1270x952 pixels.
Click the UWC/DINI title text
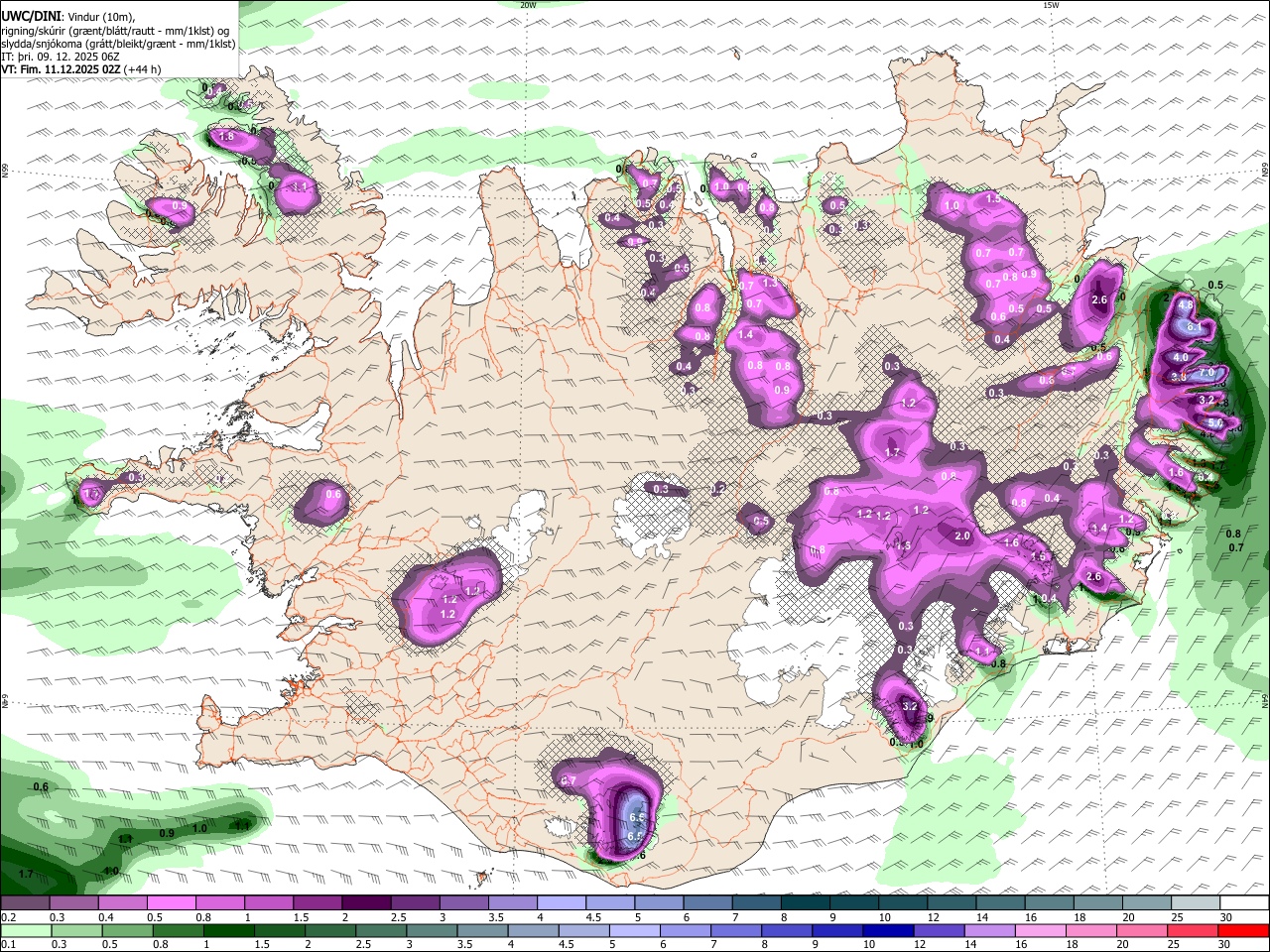(x=30, y=17)
